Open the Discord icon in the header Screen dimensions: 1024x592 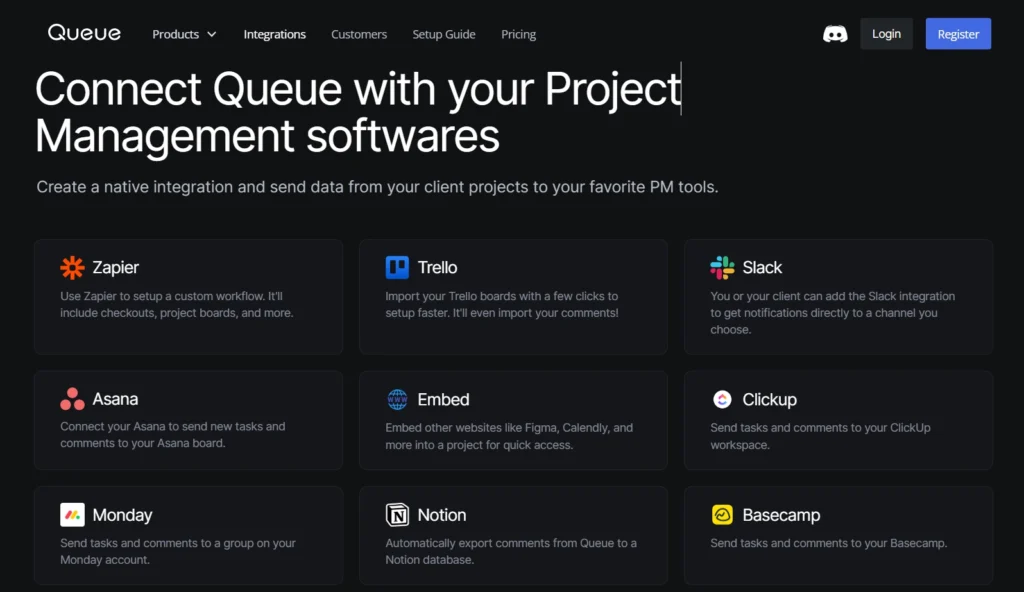pos(835,33)
